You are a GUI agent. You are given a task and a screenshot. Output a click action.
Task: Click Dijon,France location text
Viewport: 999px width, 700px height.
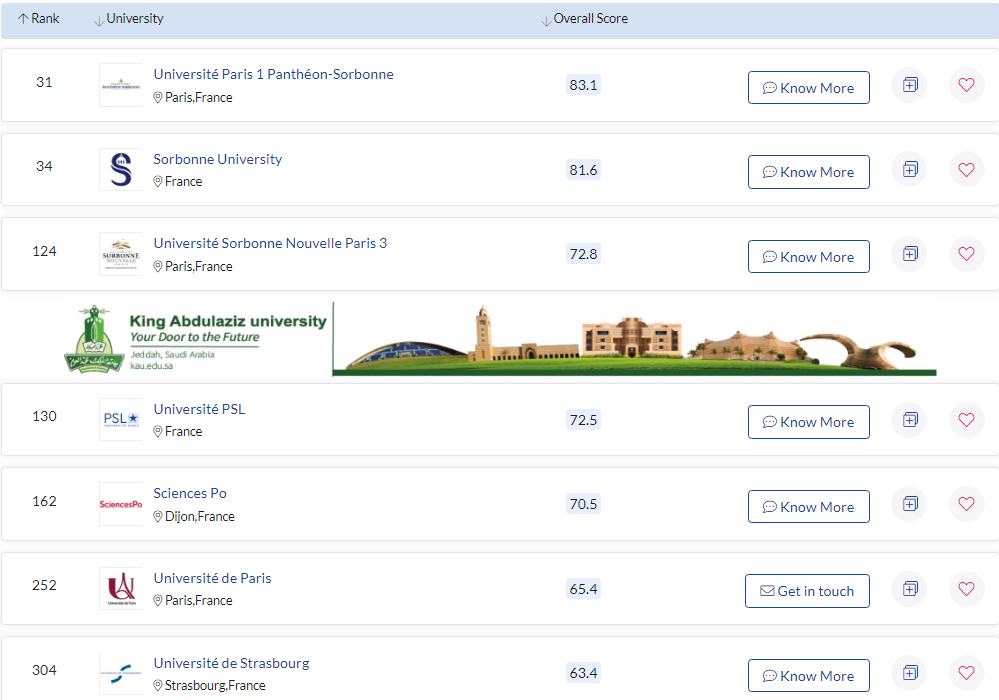point(199,516)
